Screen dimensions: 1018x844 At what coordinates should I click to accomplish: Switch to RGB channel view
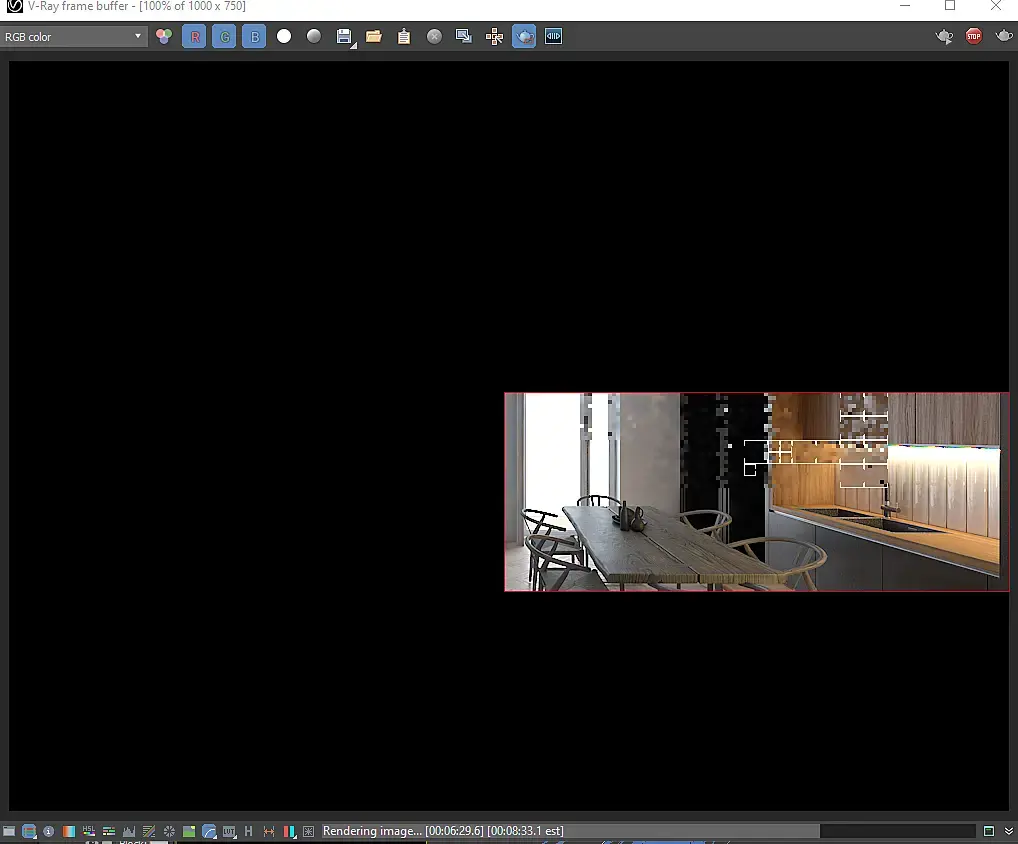[x=164, y=36]
